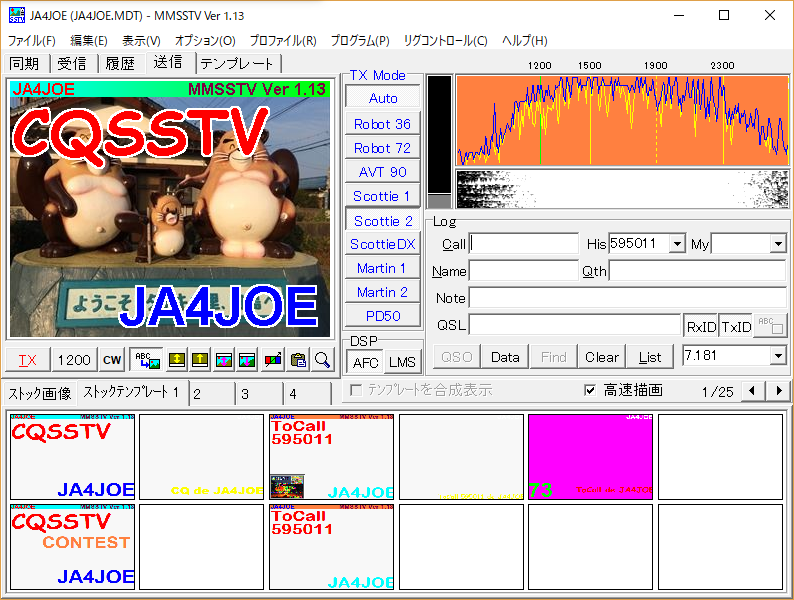Select Martin 2 TX mode
Screen dimensions: 794x600
point(383,292)
